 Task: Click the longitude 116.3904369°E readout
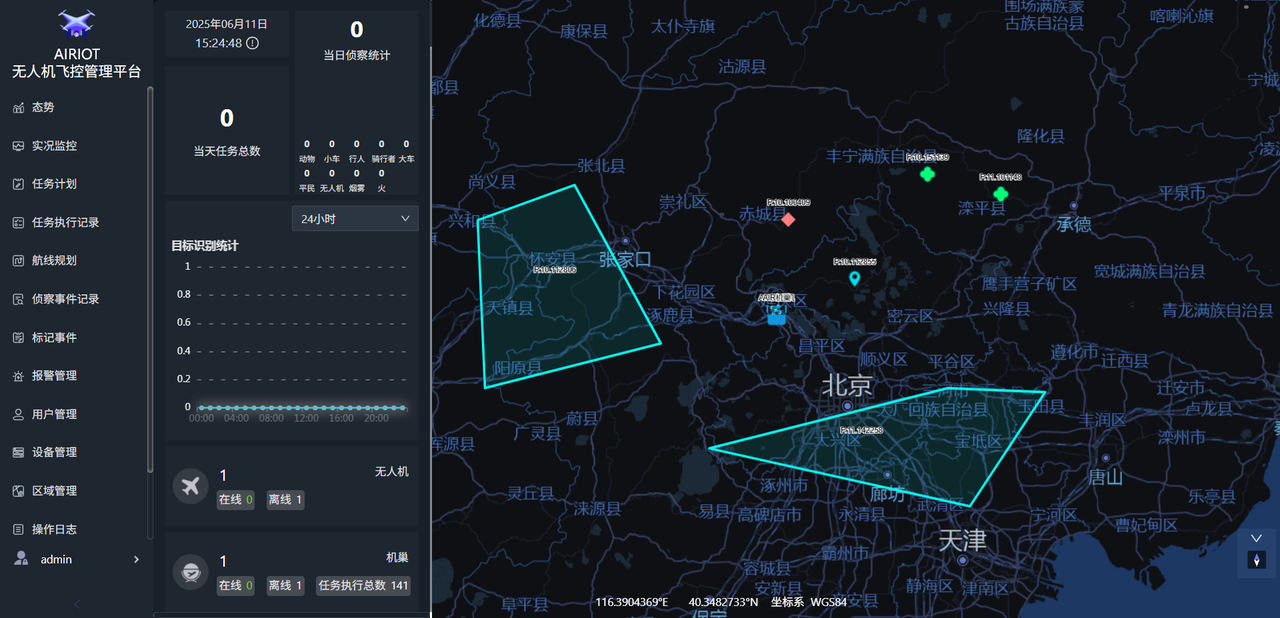click(632, 602)
